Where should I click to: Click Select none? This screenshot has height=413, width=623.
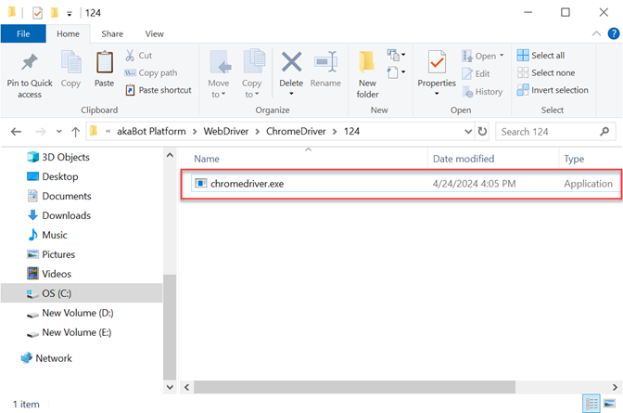(546, 73)
